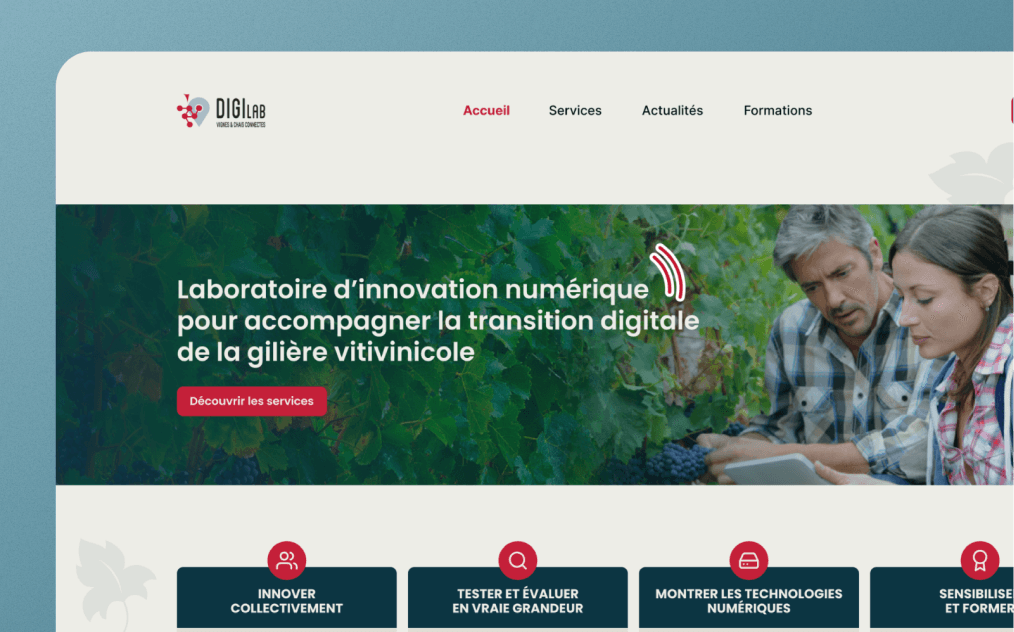Open the Sensibiliser et former card
The height and width of the screenshot is (632, 1014).
tap(942, 598)
